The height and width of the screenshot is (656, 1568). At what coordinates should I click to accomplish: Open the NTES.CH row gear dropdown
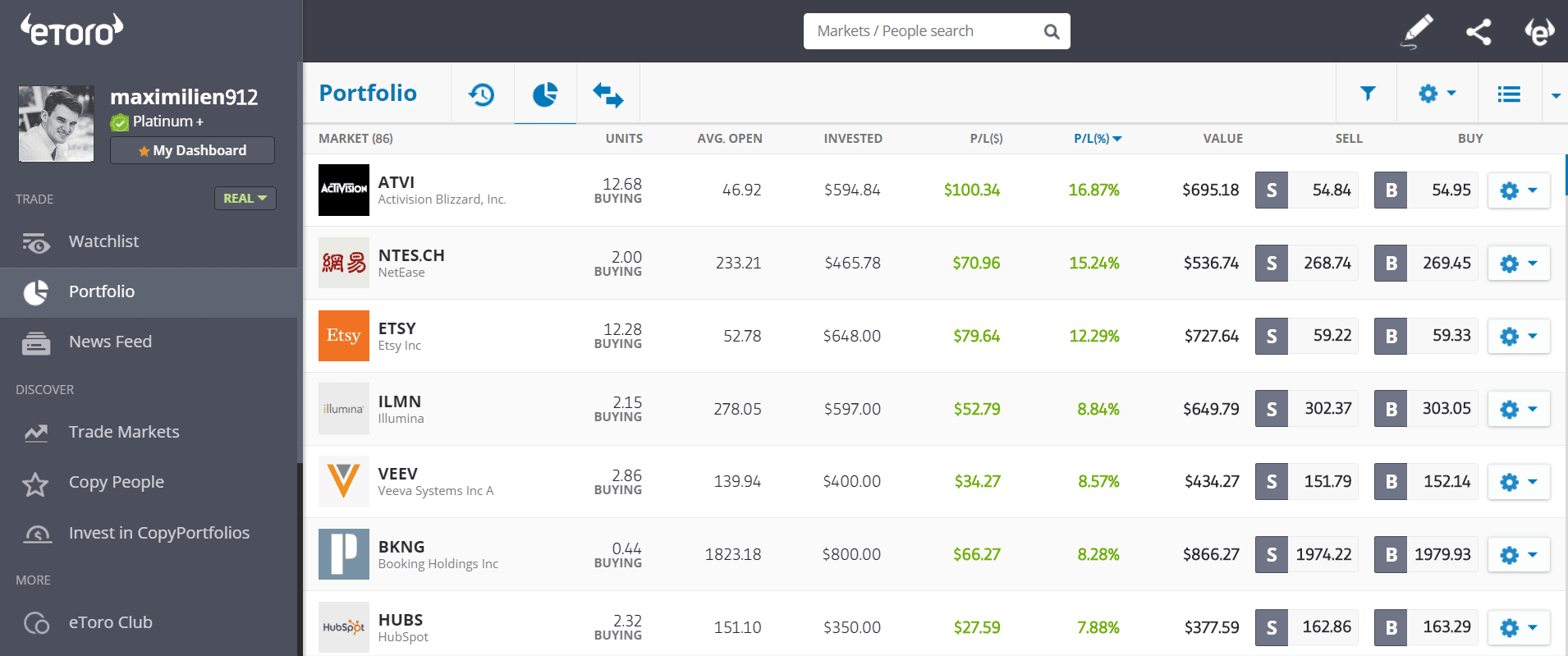coord(1519,264)
